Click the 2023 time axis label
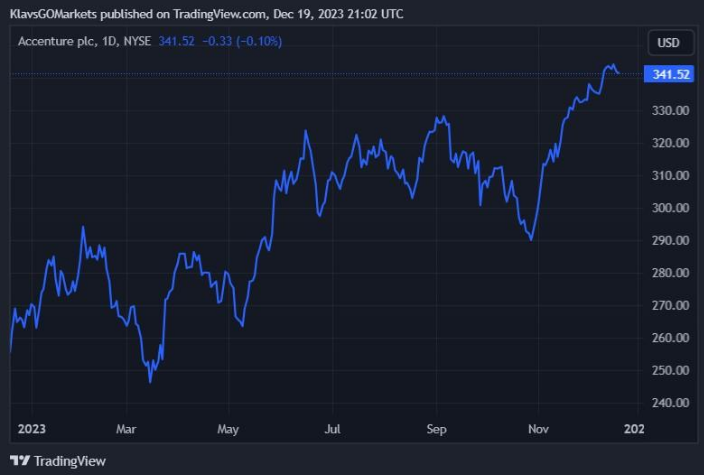Viewport: 704px width, 475px height. coord(31,429)
